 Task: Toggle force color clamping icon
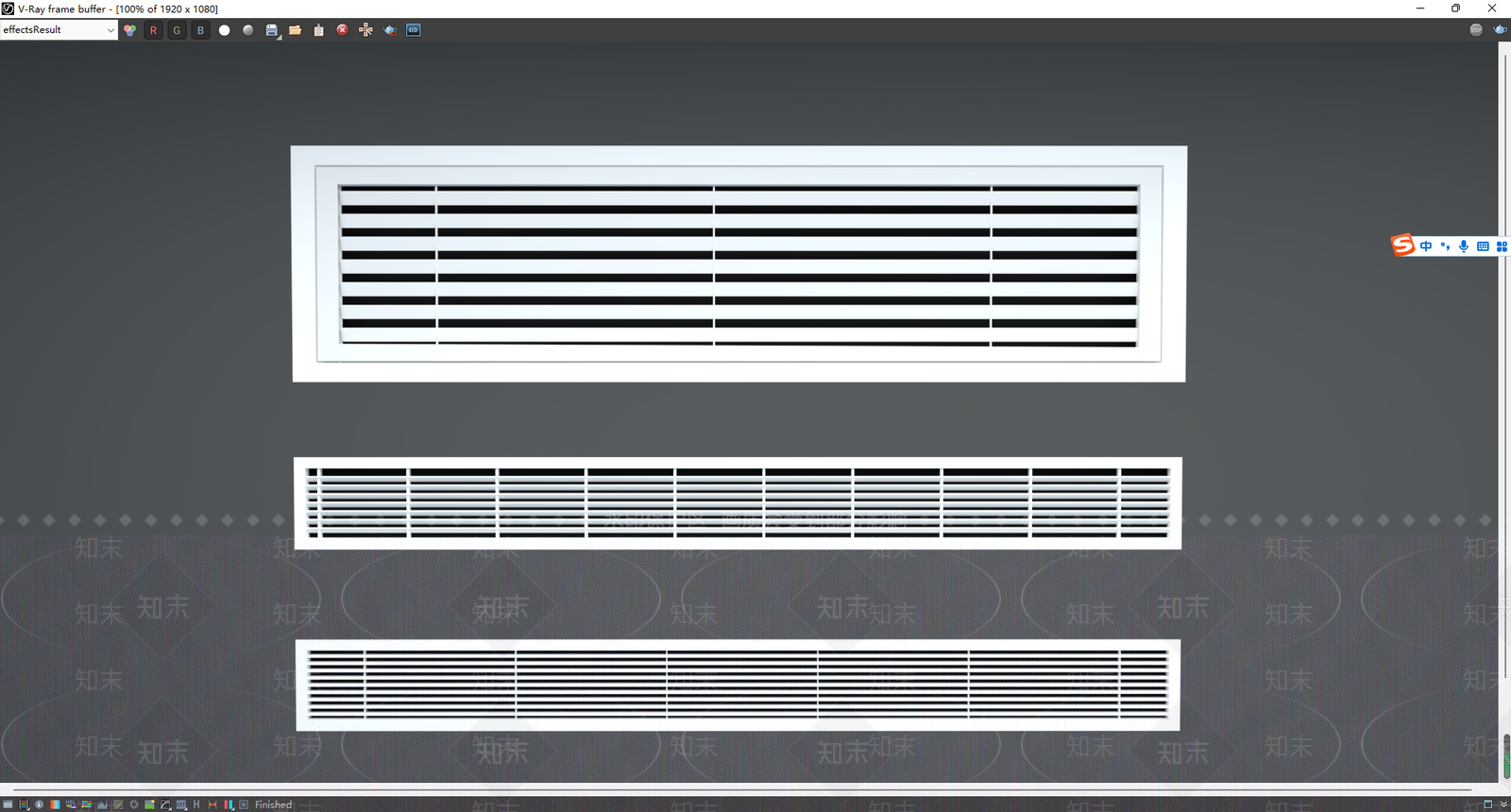24,804
